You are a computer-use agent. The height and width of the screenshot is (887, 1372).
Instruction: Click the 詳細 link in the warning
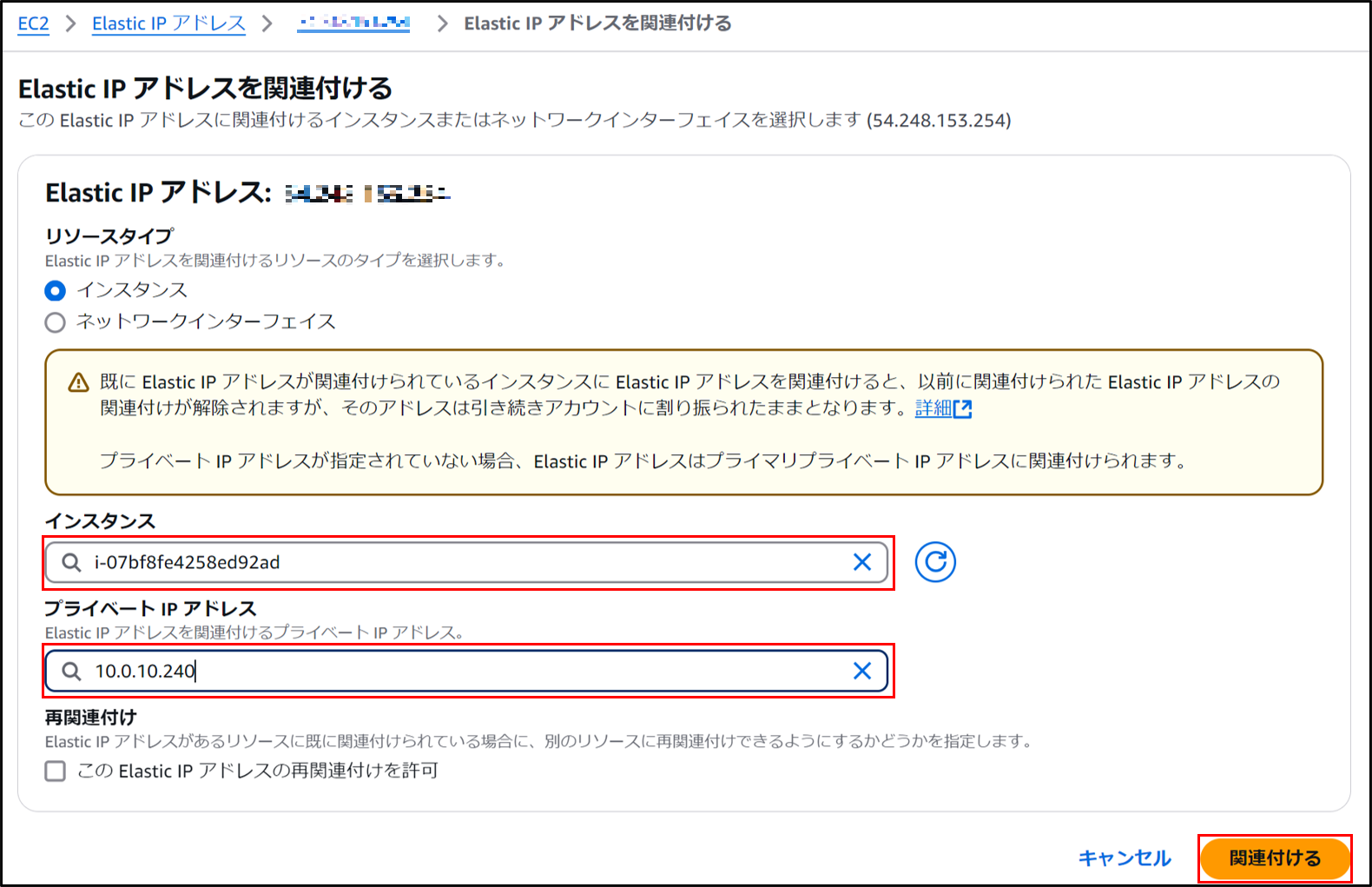point(933,408)
